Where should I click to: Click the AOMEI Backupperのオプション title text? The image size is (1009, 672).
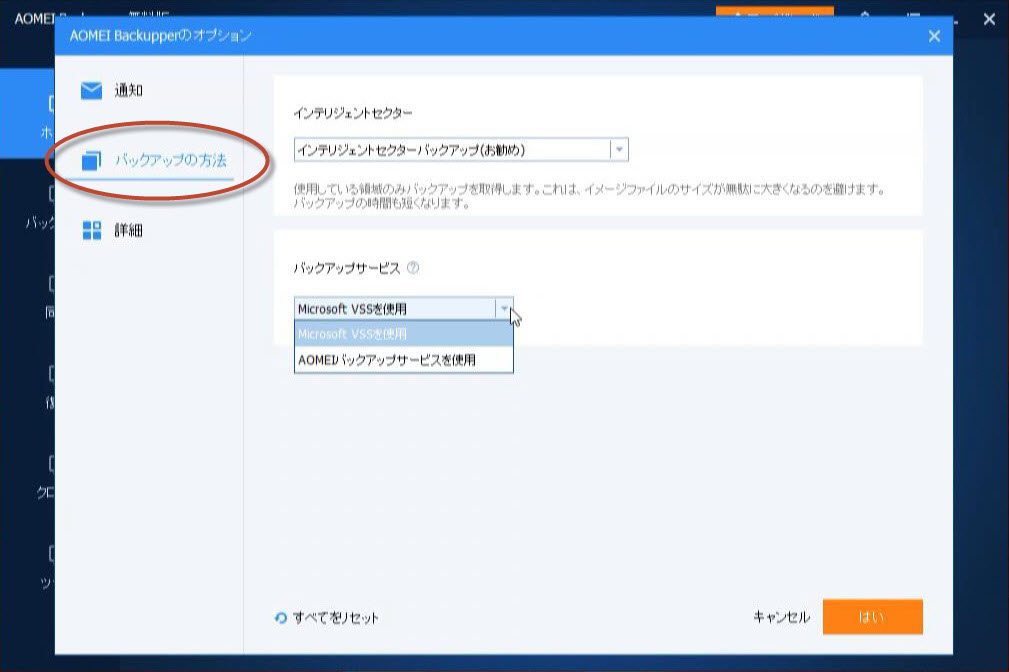click(x=160, y=35)
